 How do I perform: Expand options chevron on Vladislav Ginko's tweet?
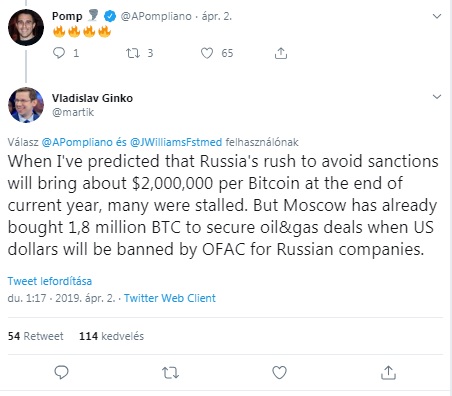pyautogui.click(x=437, y=97)
